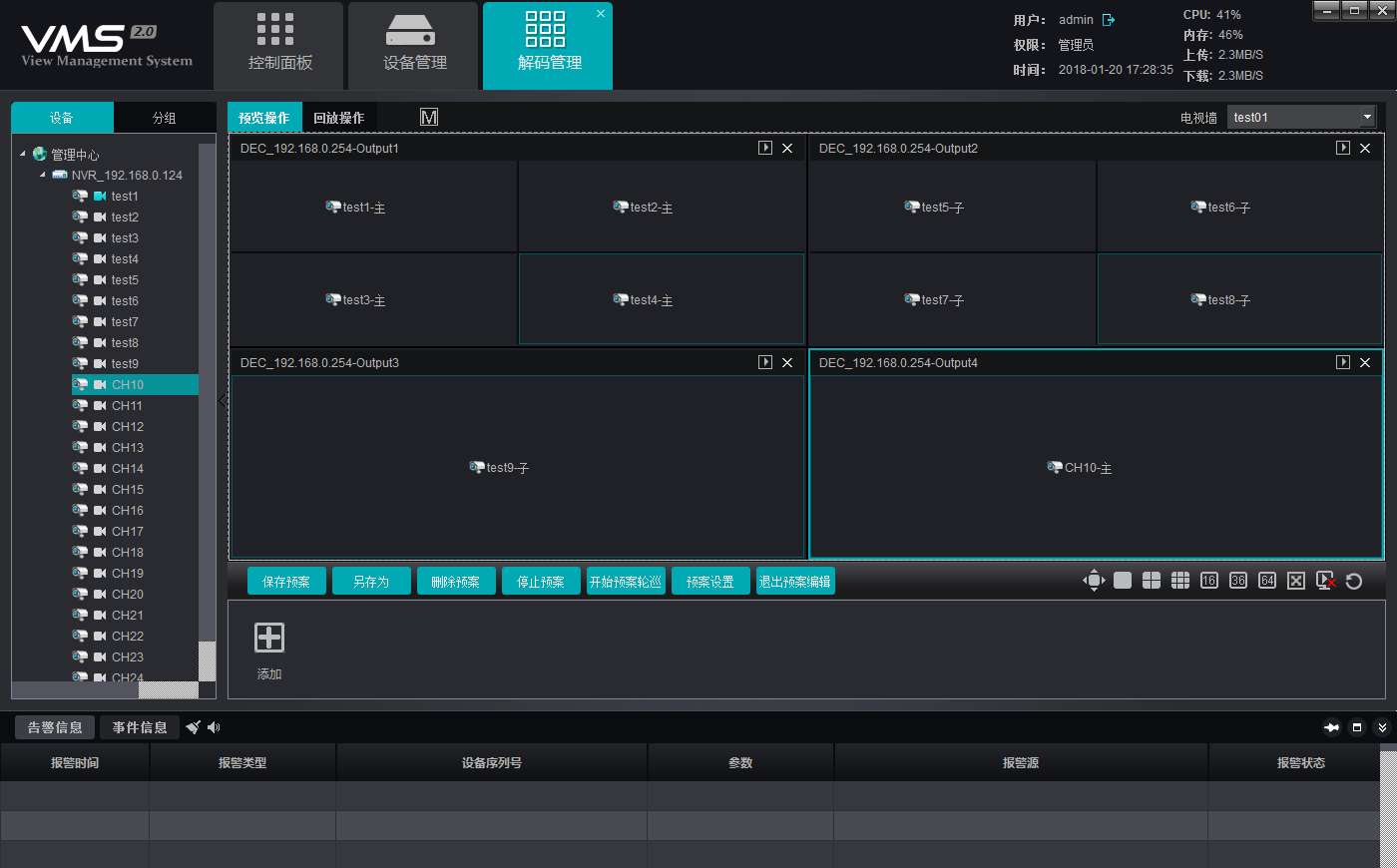Collapse the alarm panel with double-chevron
The width and height of the screenshot is (1397, 868).
point(1382,727)
